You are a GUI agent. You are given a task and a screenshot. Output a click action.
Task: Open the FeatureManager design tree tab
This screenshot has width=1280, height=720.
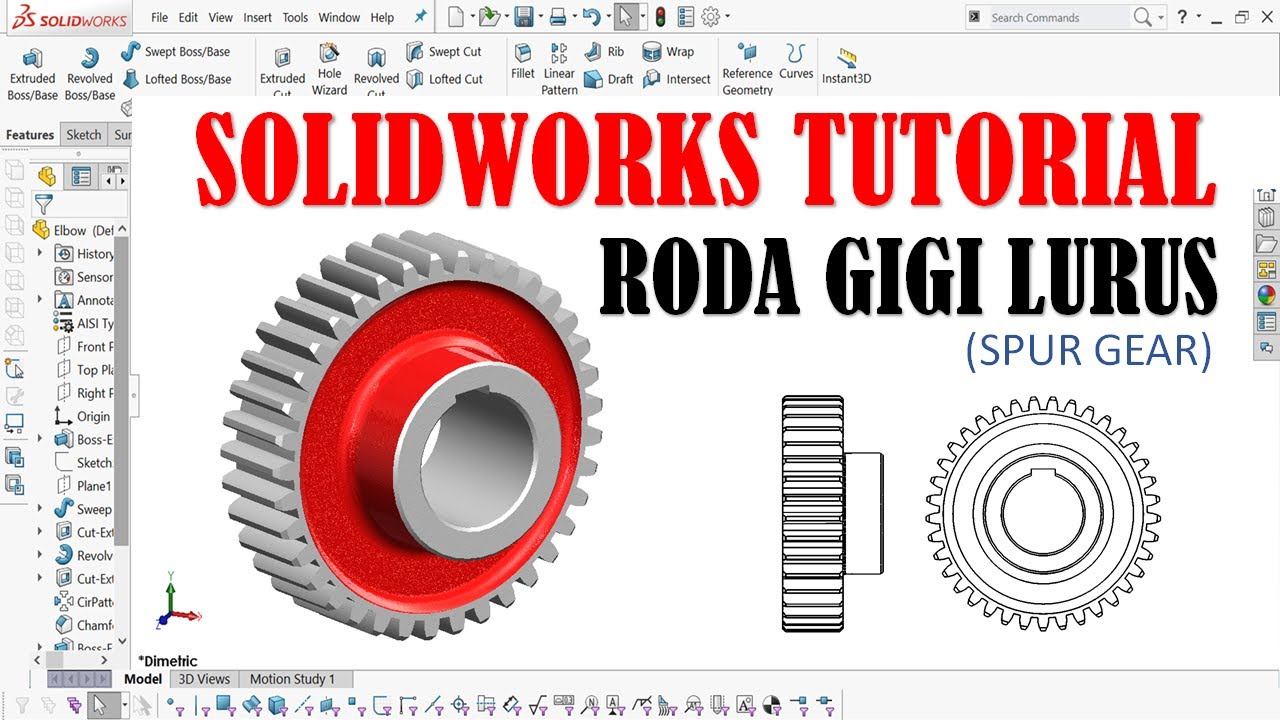pos(46,177)
